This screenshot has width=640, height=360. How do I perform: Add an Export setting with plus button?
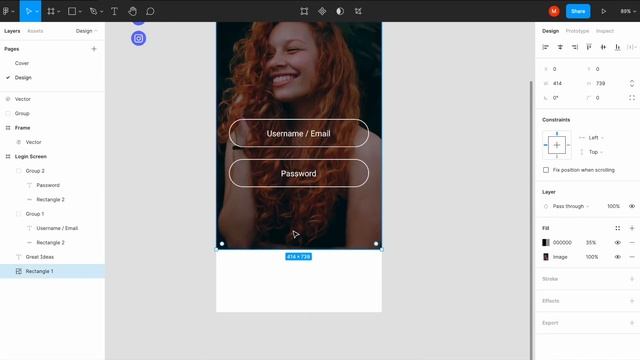(x=632, y=323)
